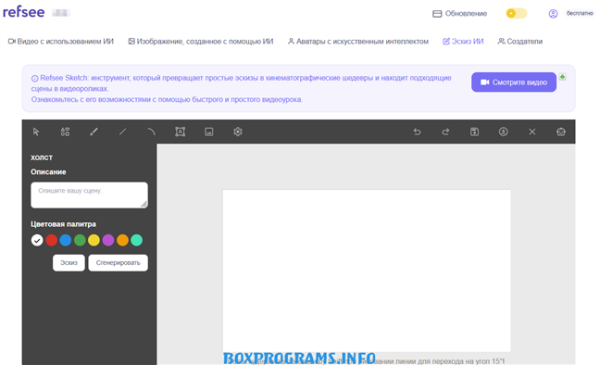This screenshot has height=365, width=600.
Task: Open the shapes library tool
Action: [x=65, y=132]
